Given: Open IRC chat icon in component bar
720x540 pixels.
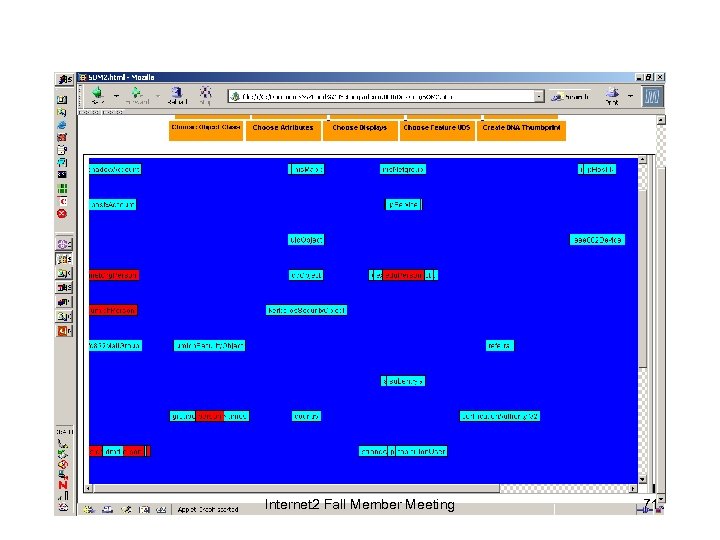Looking at the screenshot, I should [161, 509].
